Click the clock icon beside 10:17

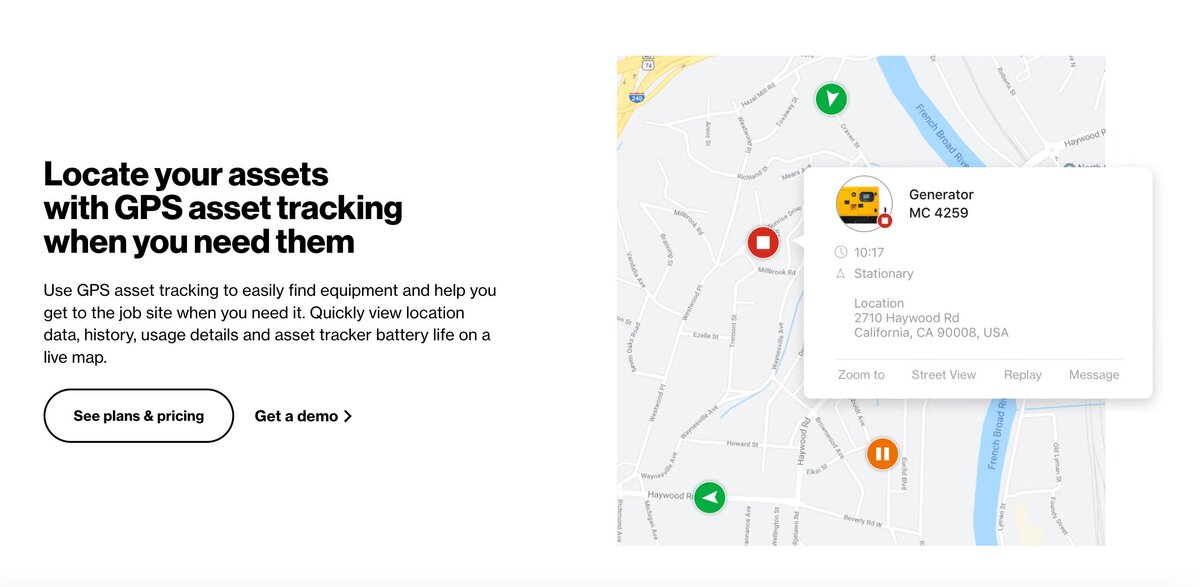pos(841,252)
